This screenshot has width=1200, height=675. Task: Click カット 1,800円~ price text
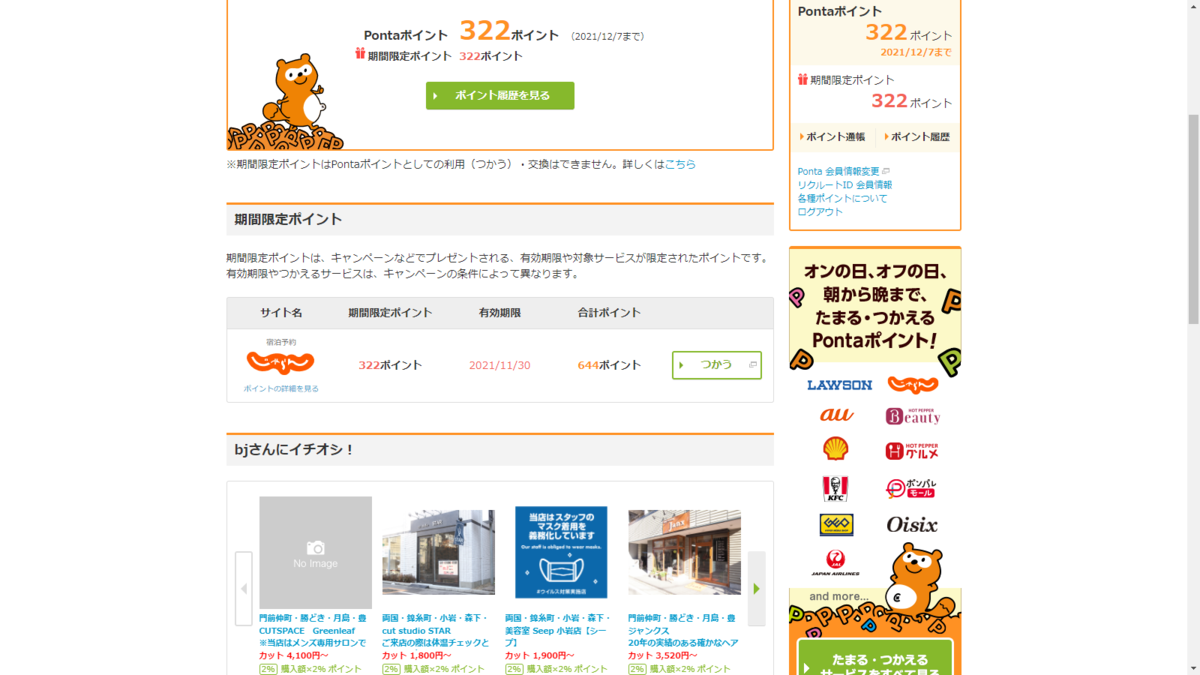click(417, 656)
